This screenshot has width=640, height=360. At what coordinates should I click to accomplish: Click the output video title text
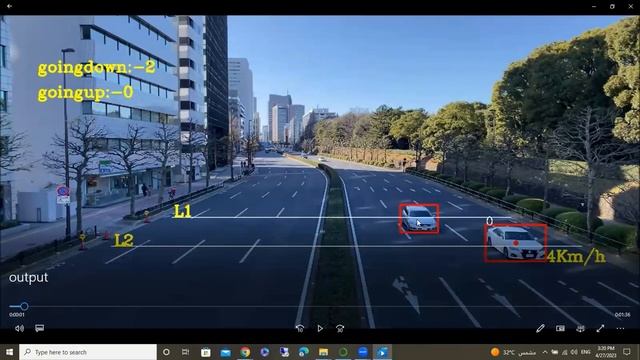(29, 278)
